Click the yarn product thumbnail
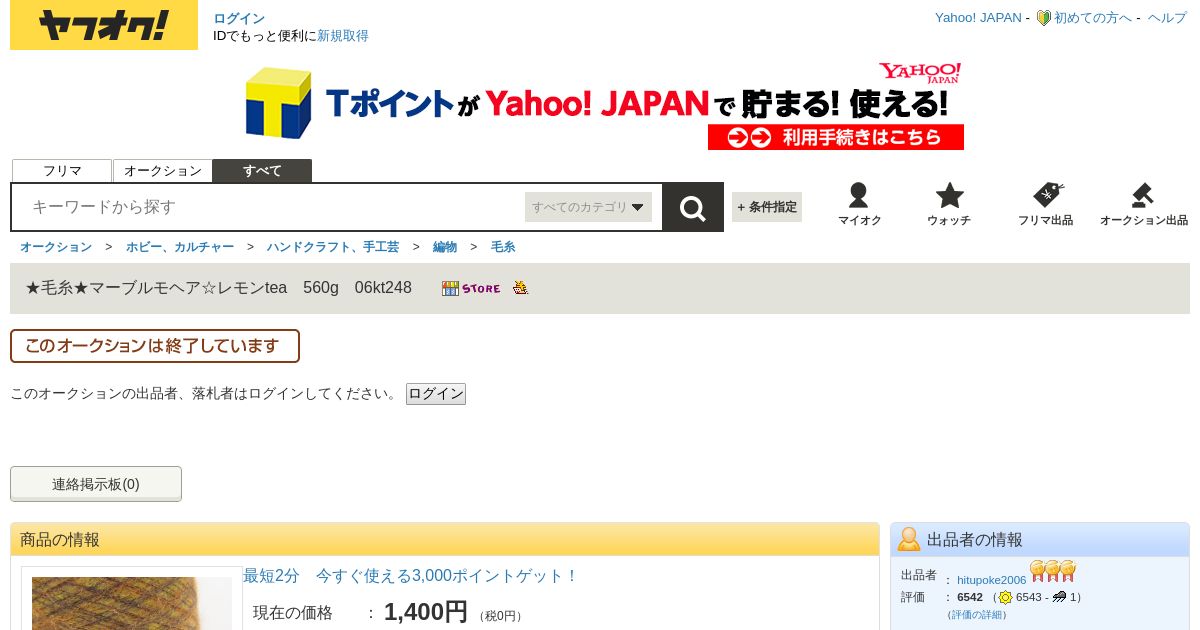 132,603
